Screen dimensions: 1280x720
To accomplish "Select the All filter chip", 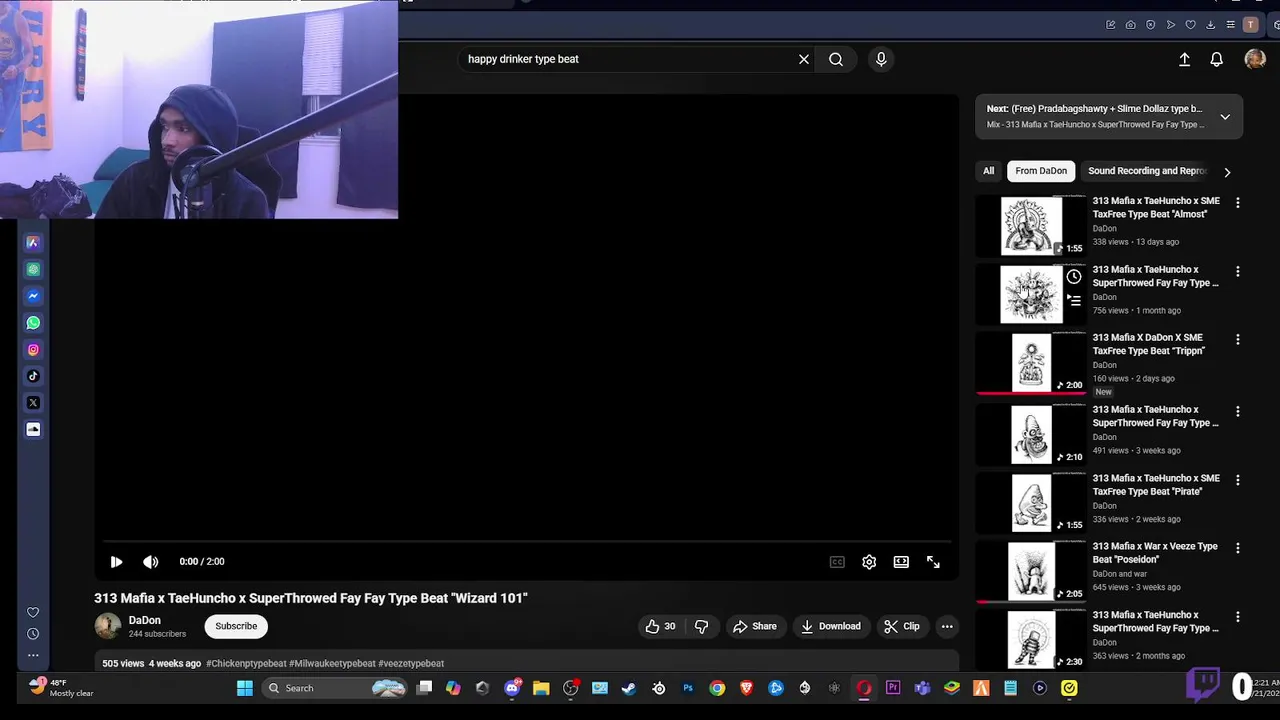I will point(988,171).
